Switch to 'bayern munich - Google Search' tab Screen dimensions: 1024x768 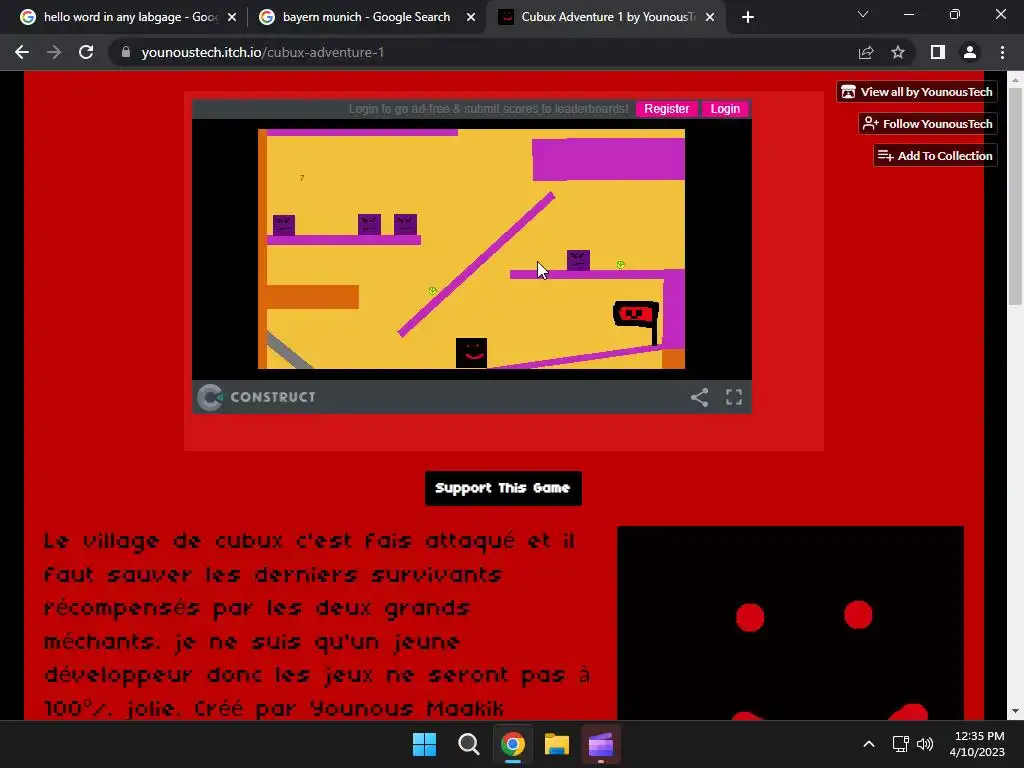[x=367, y=17]
